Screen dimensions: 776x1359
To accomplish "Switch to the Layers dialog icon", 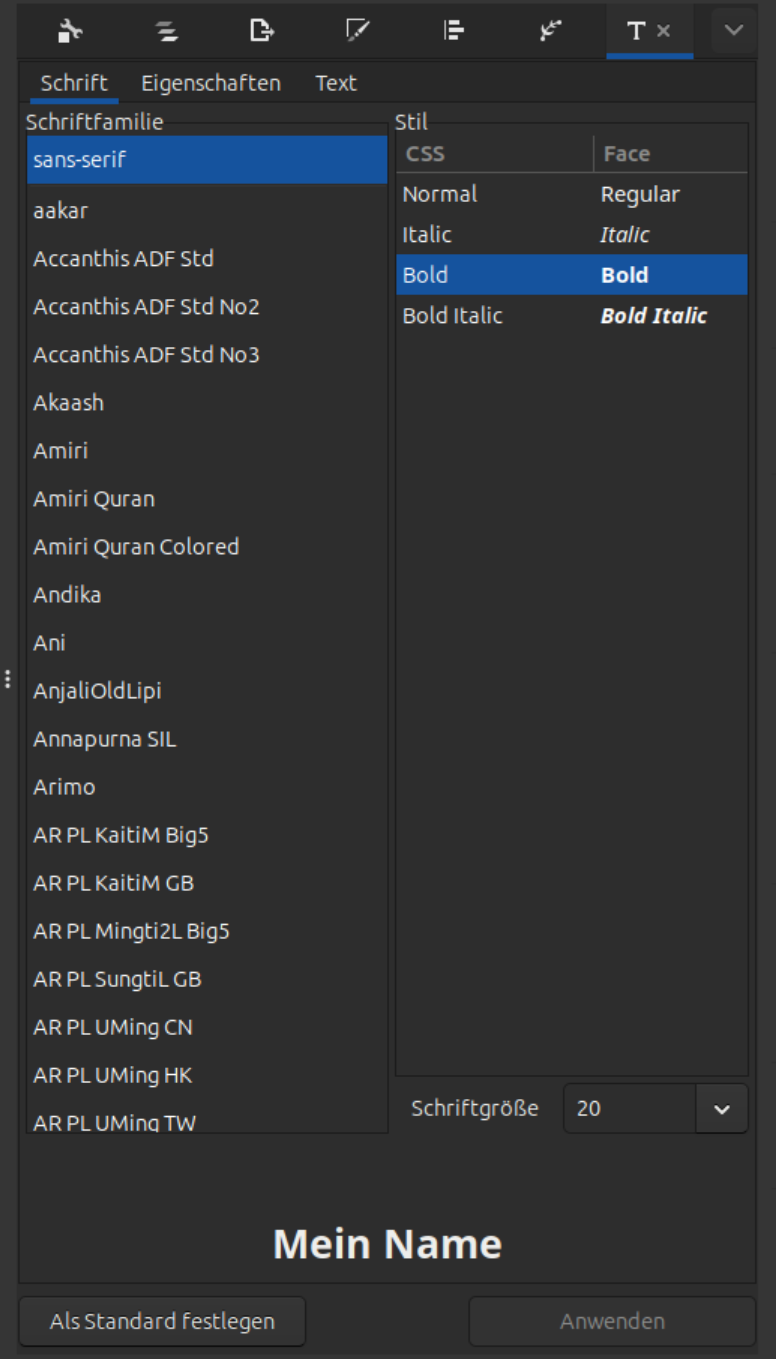I will [x=166, y=31].
